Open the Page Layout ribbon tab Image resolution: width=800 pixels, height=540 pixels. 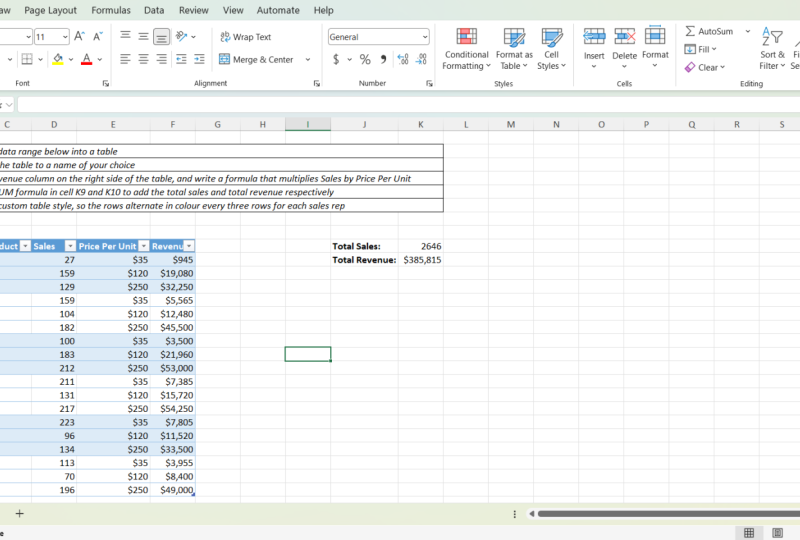[51, 10]
